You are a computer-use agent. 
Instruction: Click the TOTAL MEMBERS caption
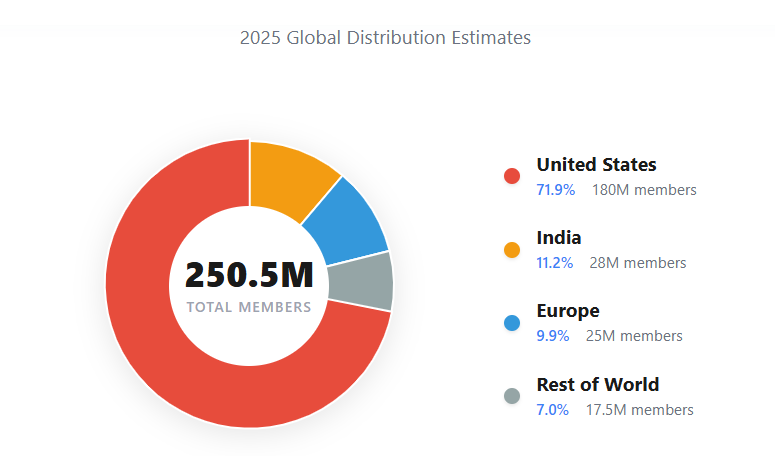[249, 307]
